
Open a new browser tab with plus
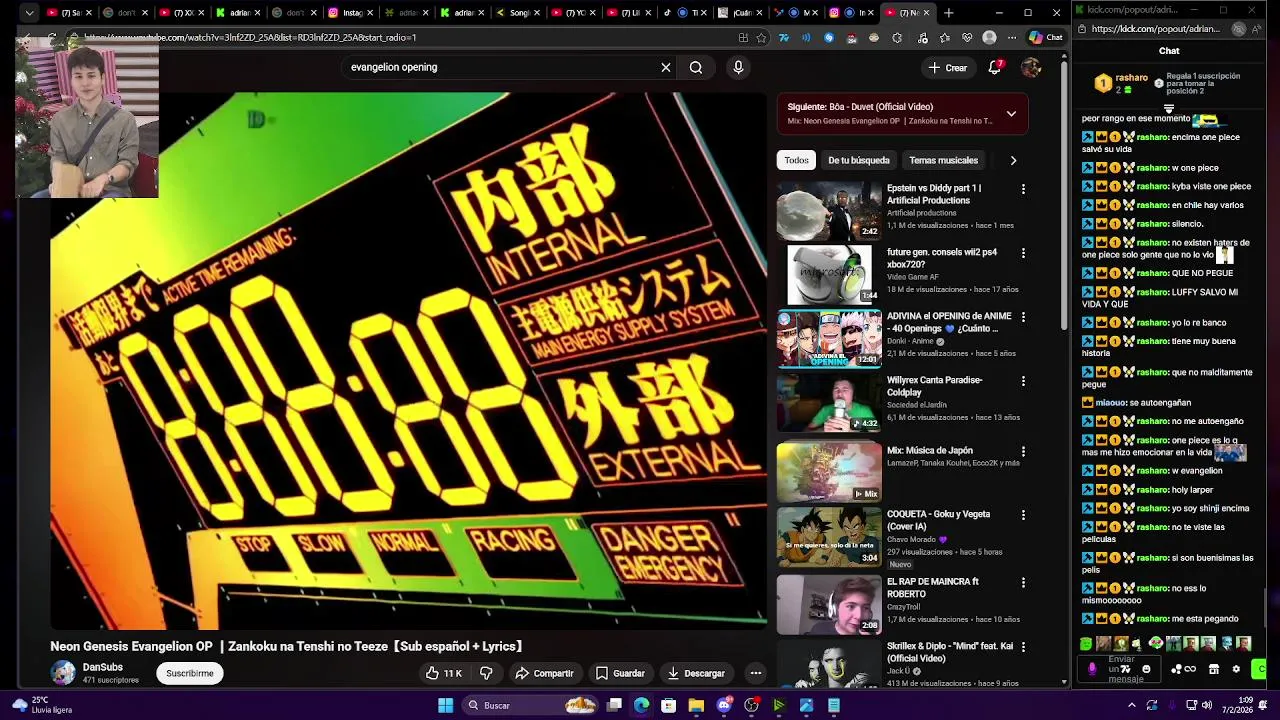click(x=948, y=13)
